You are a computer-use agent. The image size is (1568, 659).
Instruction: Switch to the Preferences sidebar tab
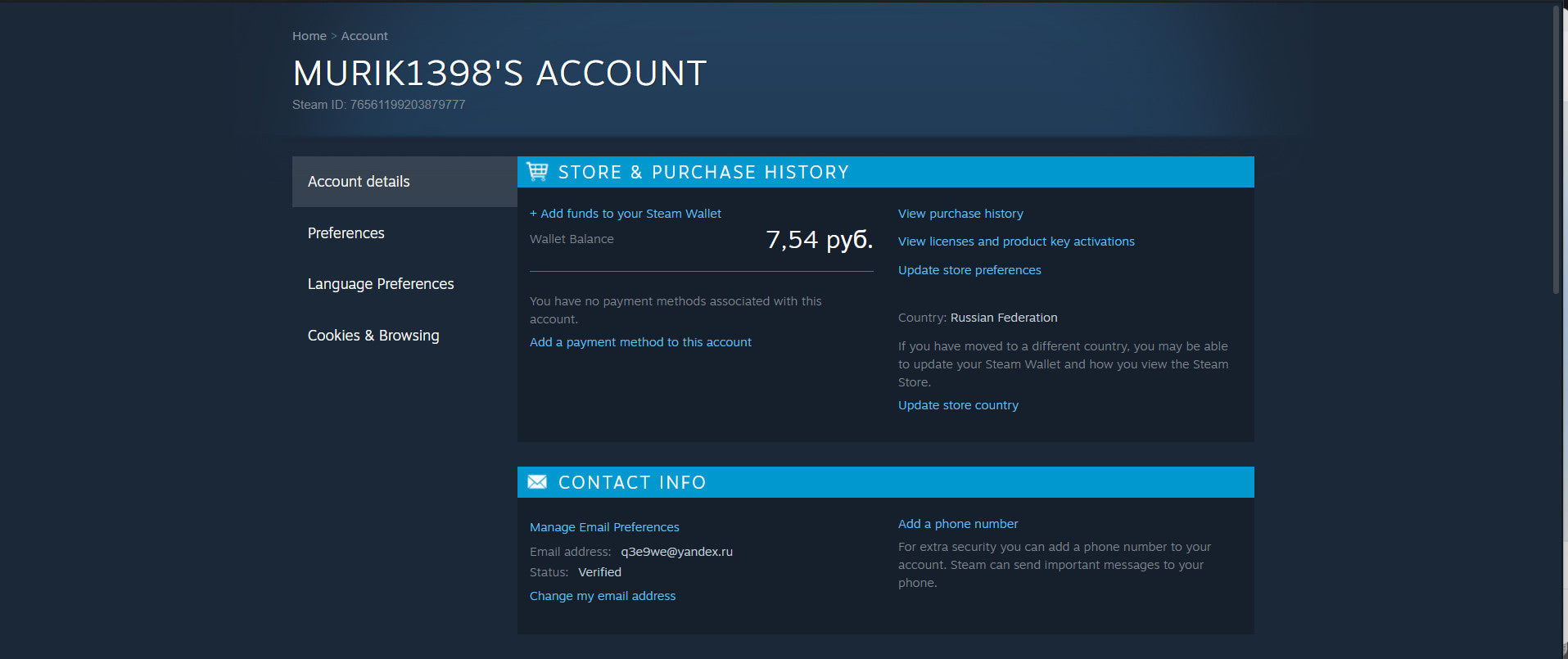pos(346,233)
